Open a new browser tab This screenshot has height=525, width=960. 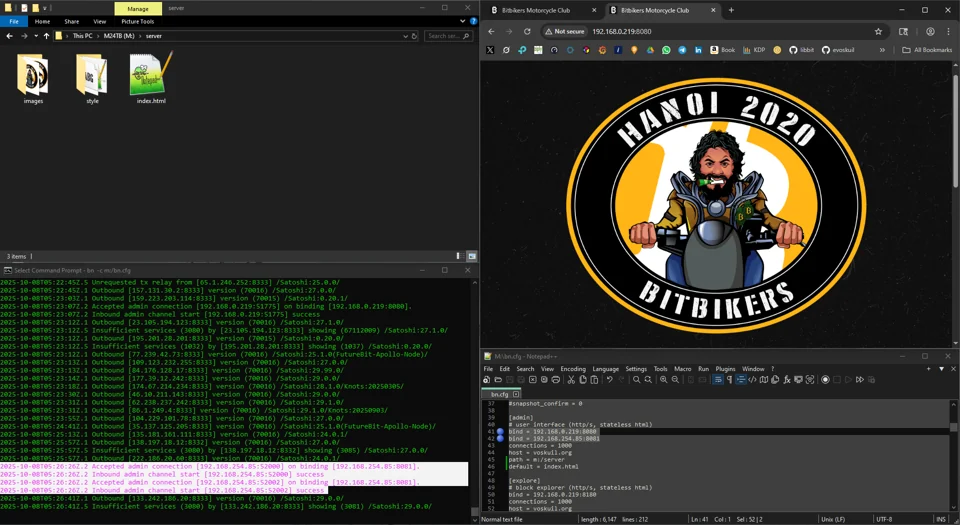pyautogui.click(x=731, y=10)
